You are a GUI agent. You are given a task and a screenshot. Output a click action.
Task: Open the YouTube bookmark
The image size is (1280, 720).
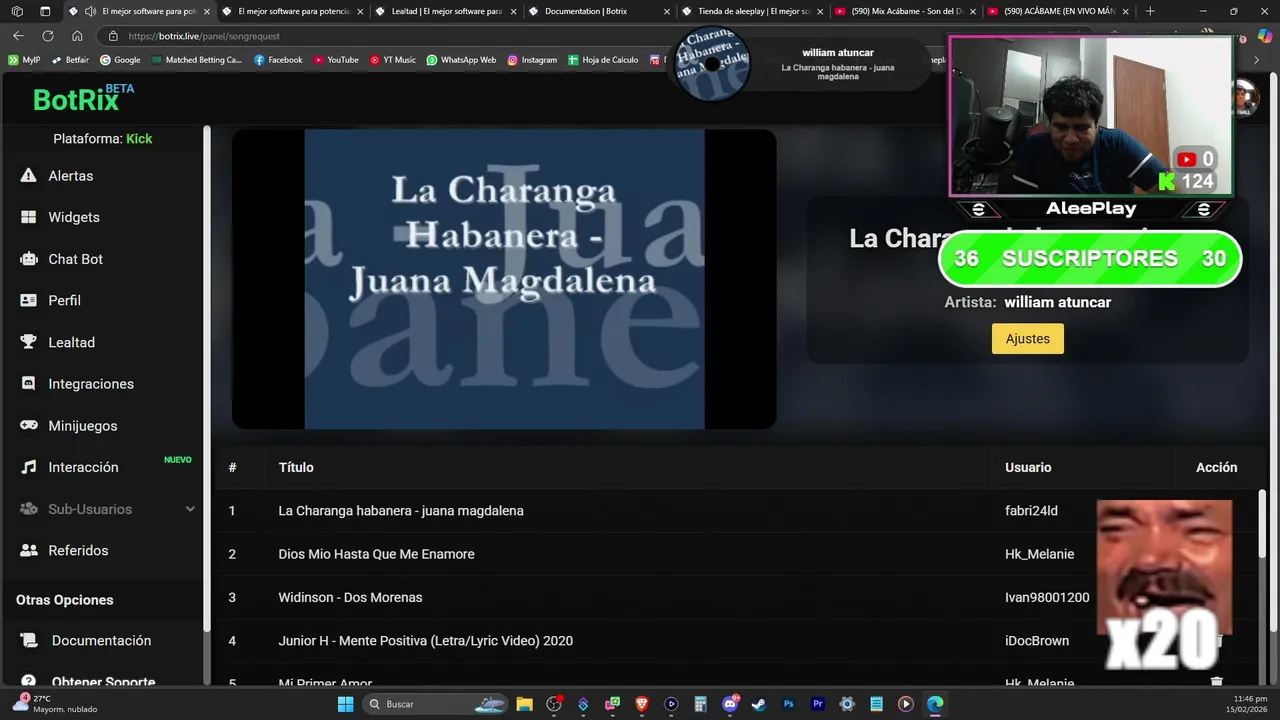[336, 60]
